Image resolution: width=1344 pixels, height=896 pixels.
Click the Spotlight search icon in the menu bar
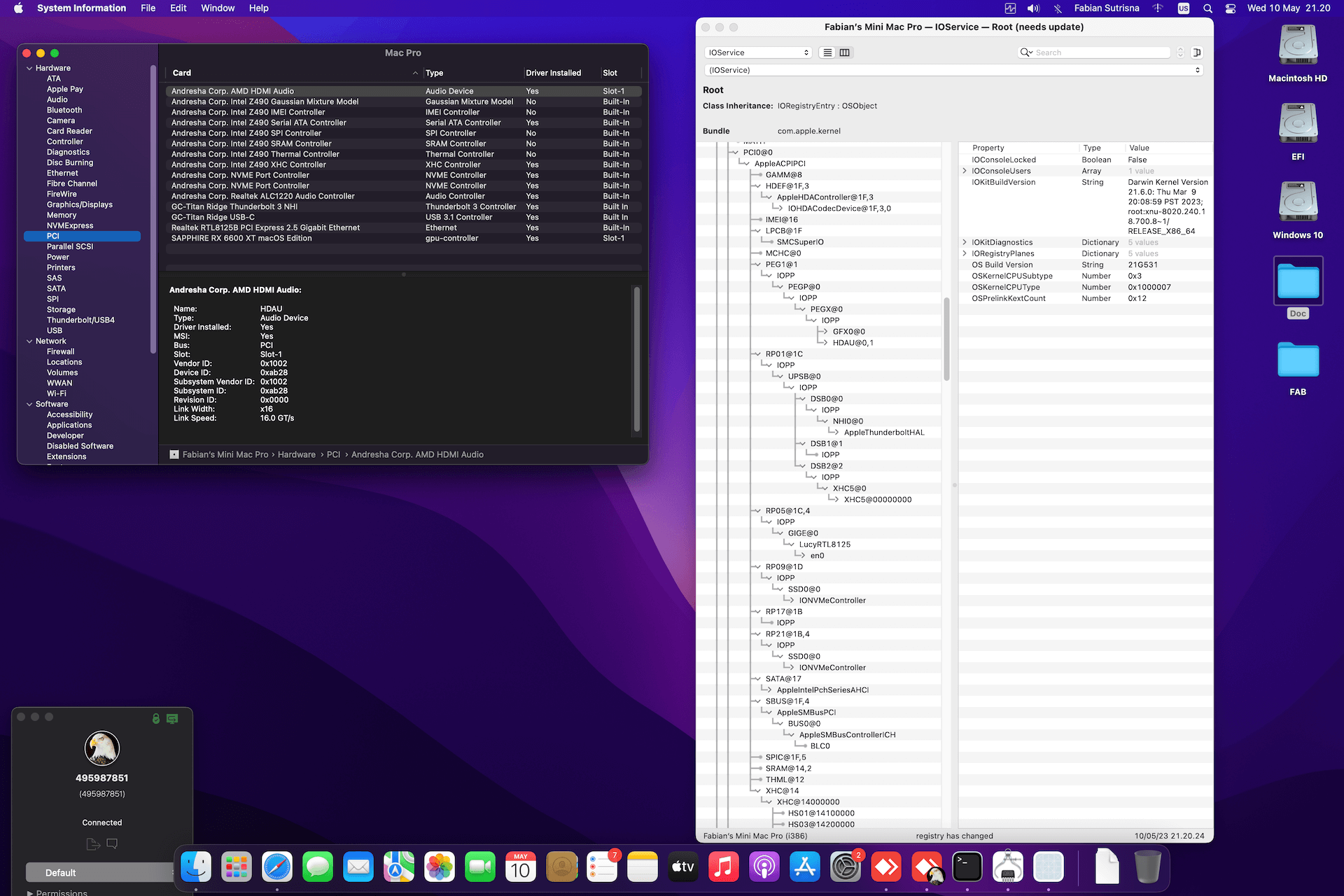click(x=1207, y=8)
